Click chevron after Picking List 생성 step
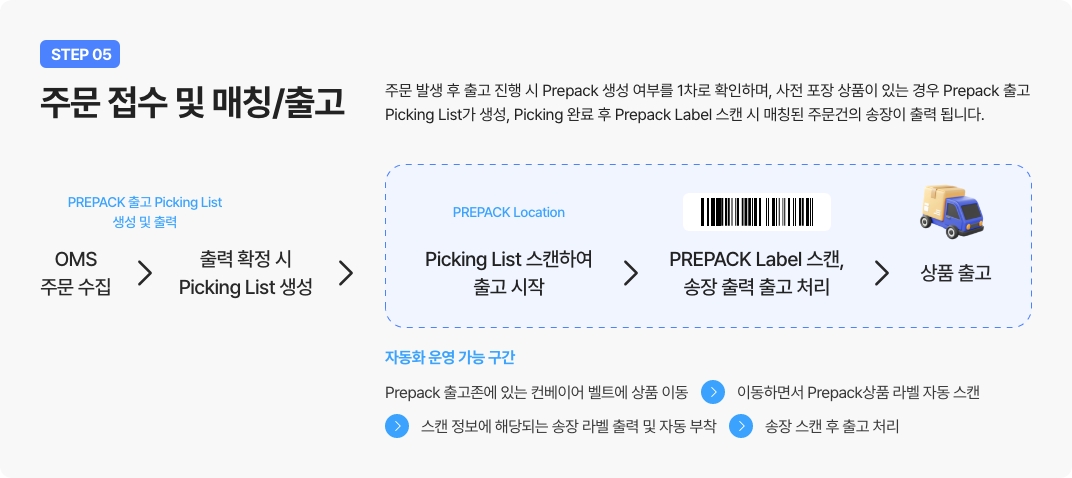1072x478 pixels. click(346, 273)
